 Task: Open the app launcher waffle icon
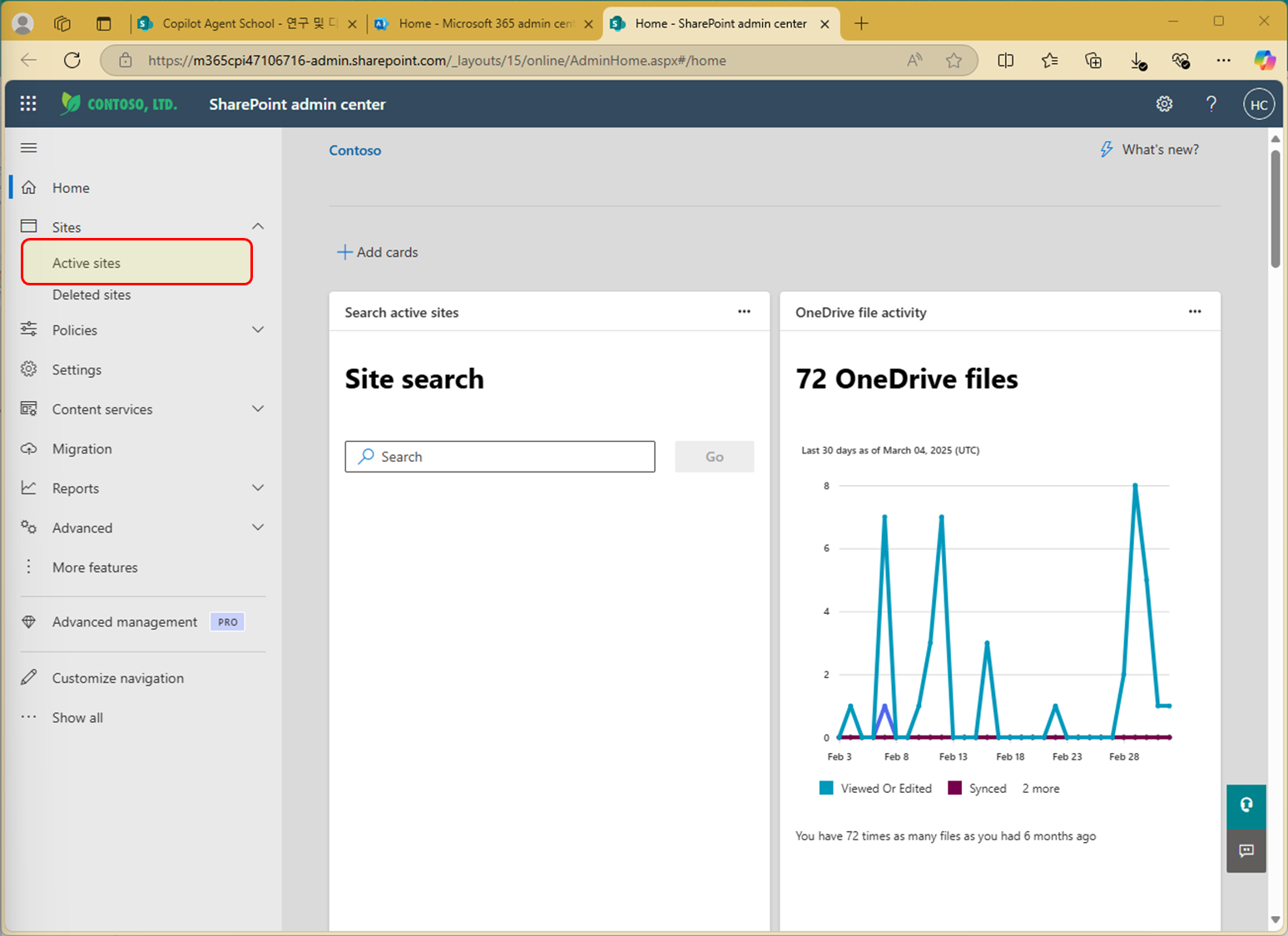(x=28, y=103)
